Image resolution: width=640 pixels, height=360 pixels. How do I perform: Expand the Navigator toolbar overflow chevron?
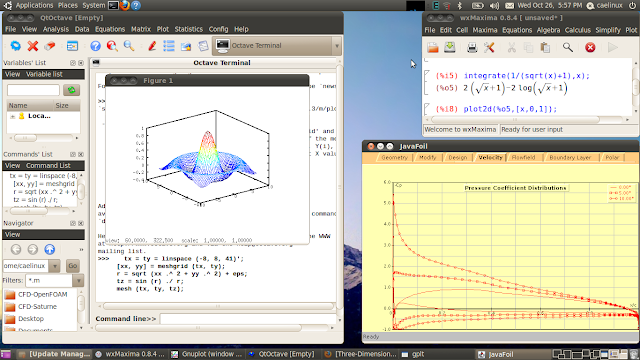(81, 249)
